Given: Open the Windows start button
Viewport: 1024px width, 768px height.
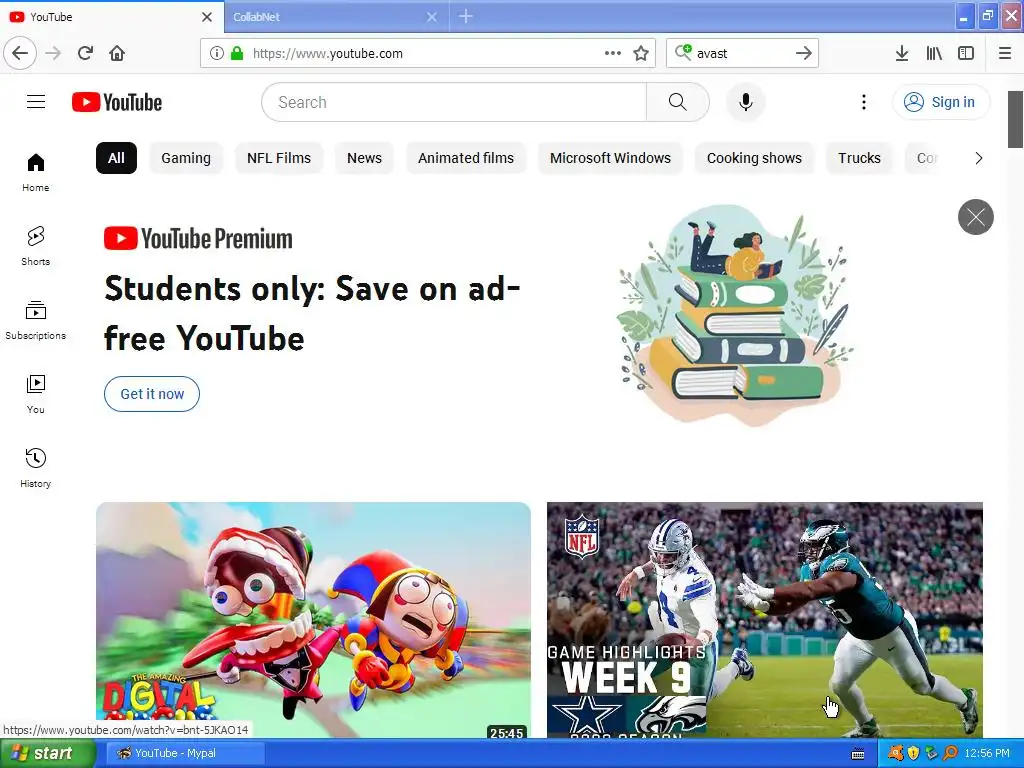Looking at the screenshot, I should coord(47,753).
